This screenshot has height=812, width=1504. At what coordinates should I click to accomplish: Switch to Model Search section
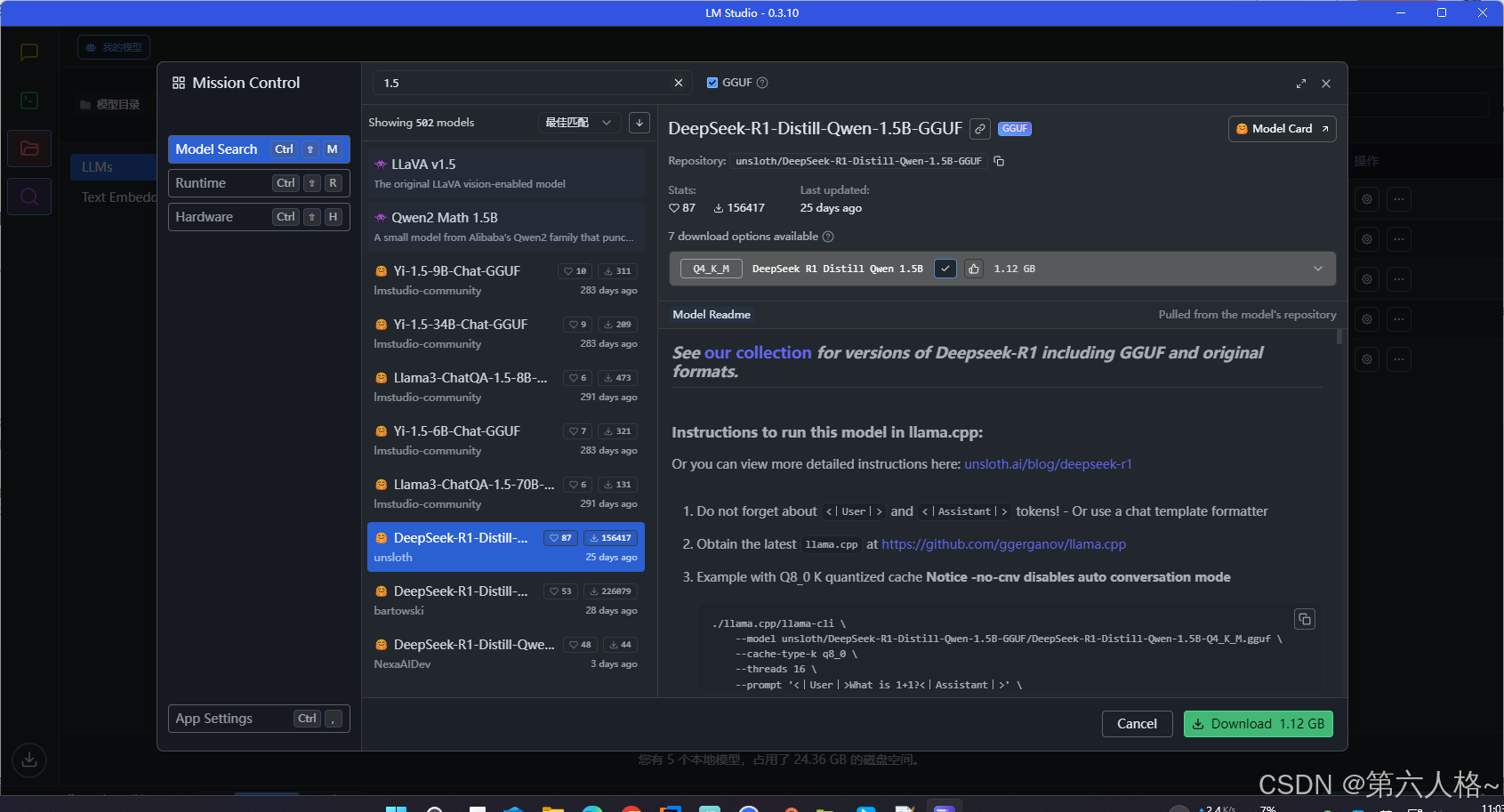click(x=259, y=149)
